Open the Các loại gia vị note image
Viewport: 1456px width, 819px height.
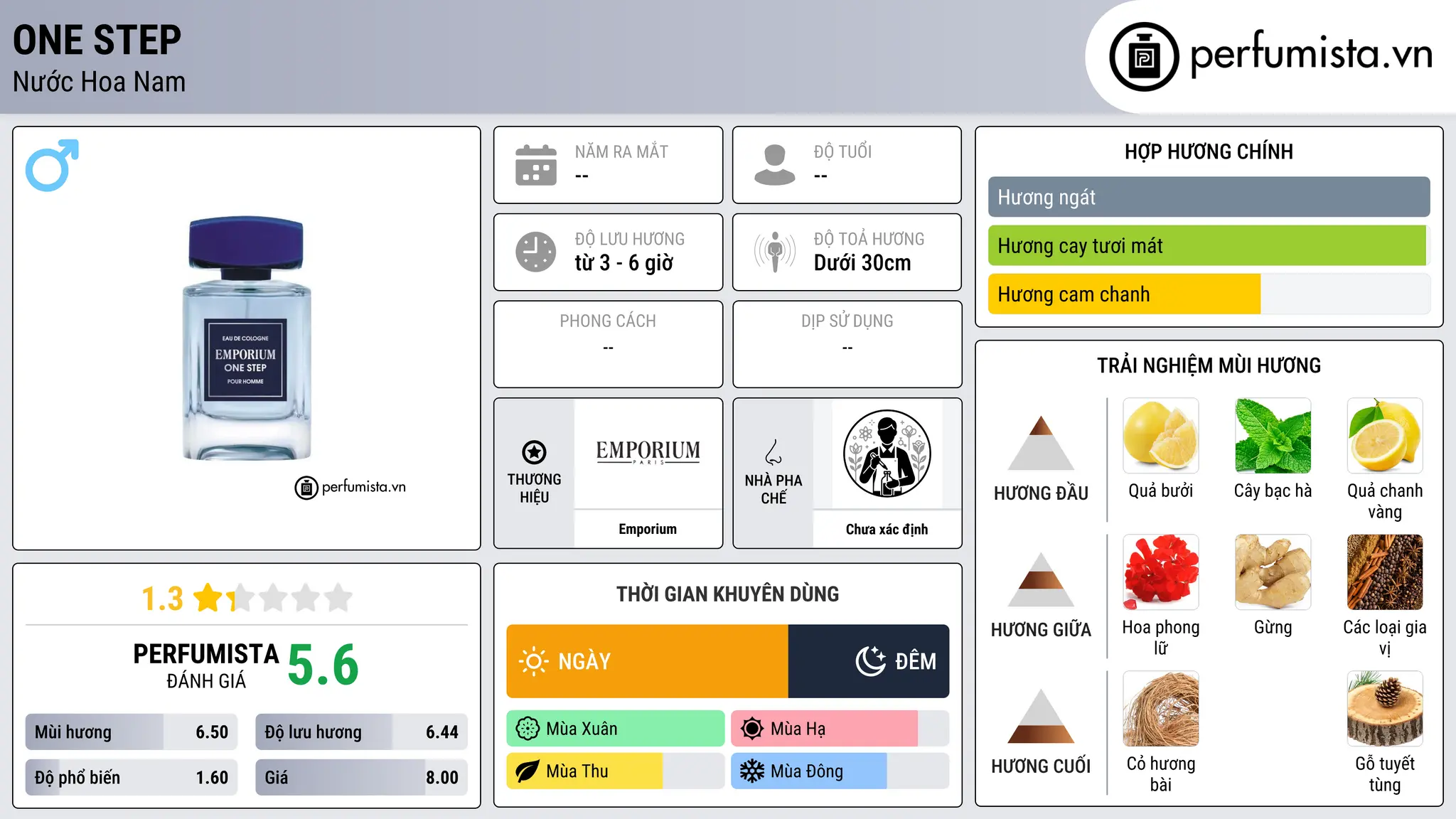1385,572
